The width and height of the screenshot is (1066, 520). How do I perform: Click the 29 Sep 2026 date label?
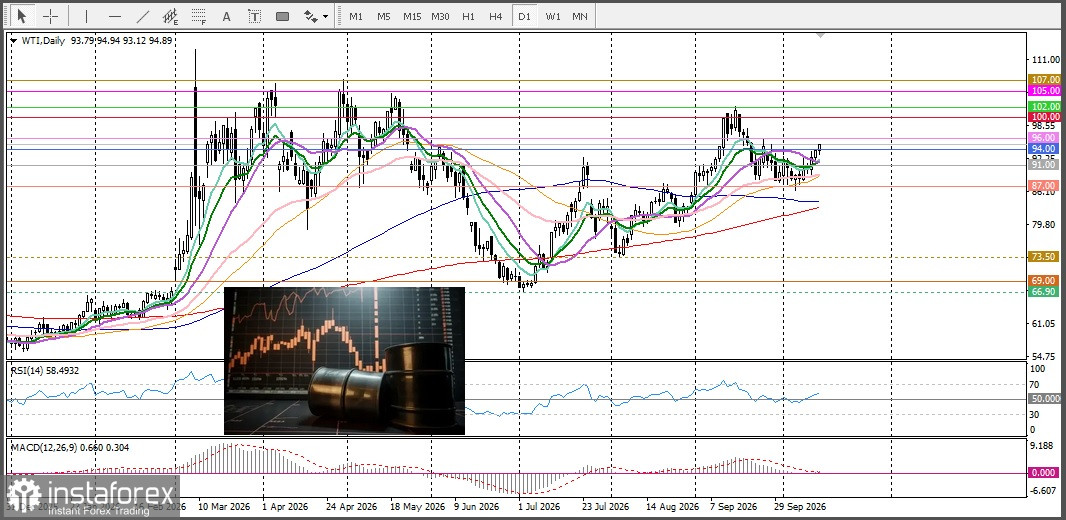point(801,507)
